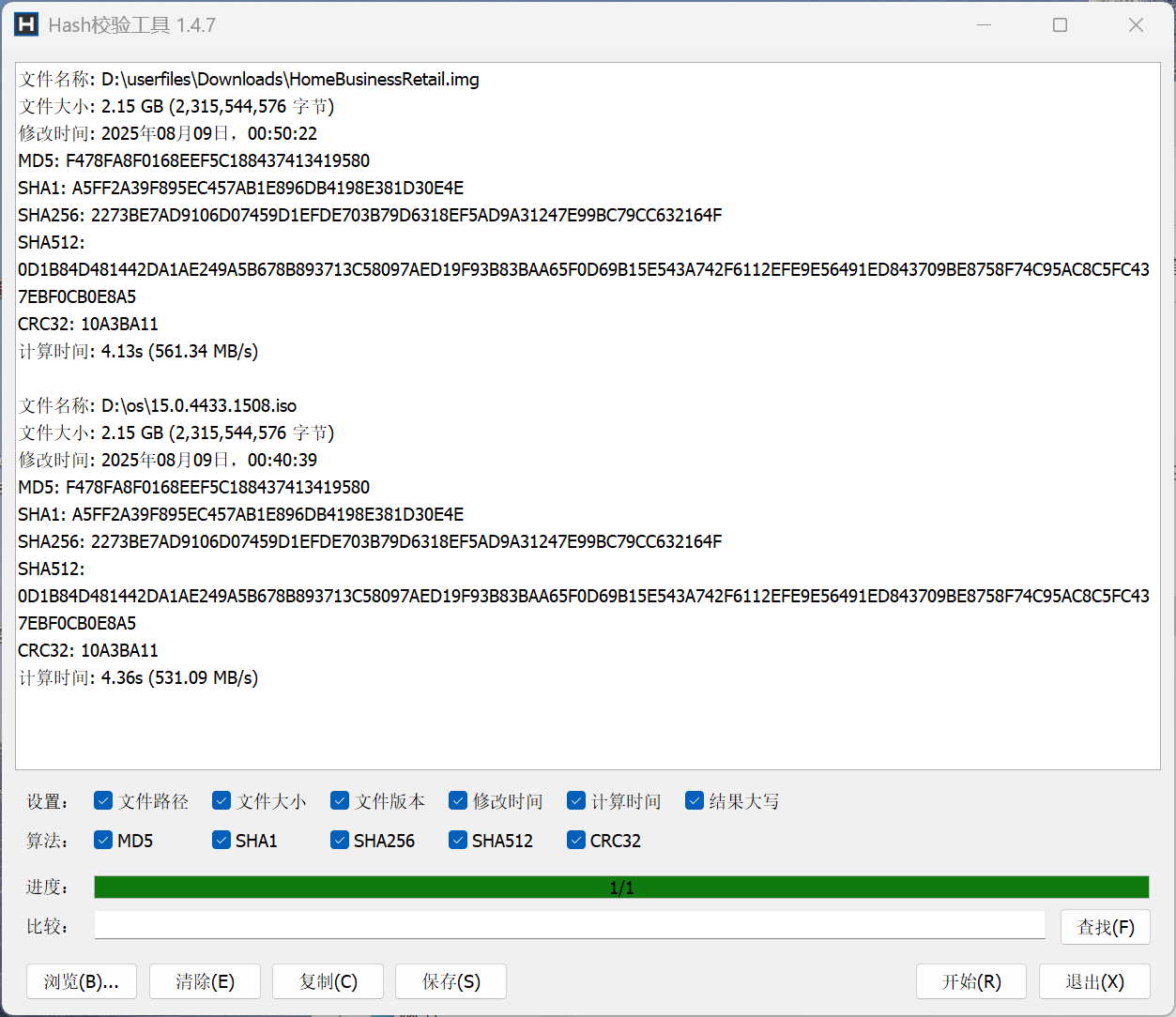Toggle the SHA1 algorithm checkbox
This screenshot has height=1017, width=1176.
point(222,841)
